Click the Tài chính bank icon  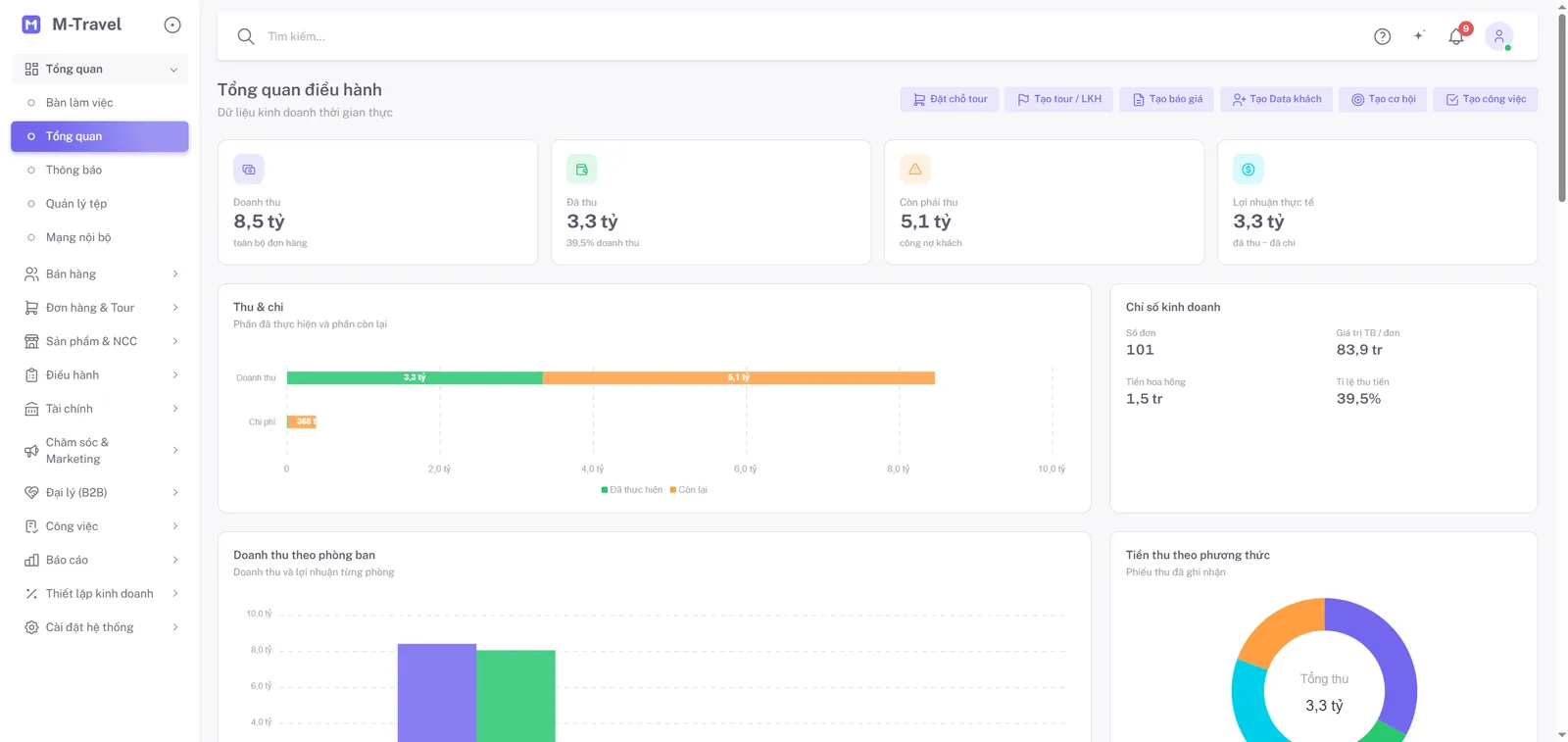(x=31, y=409)
